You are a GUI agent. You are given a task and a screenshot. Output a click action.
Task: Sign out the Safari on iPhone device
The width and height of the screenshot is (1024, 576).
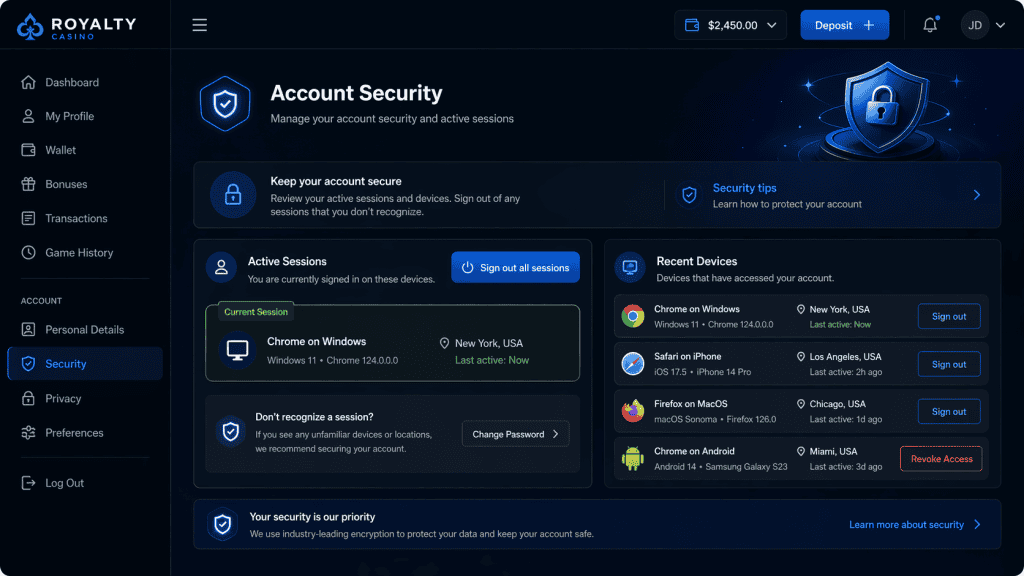pyautogui.click(x=949, y=364)
